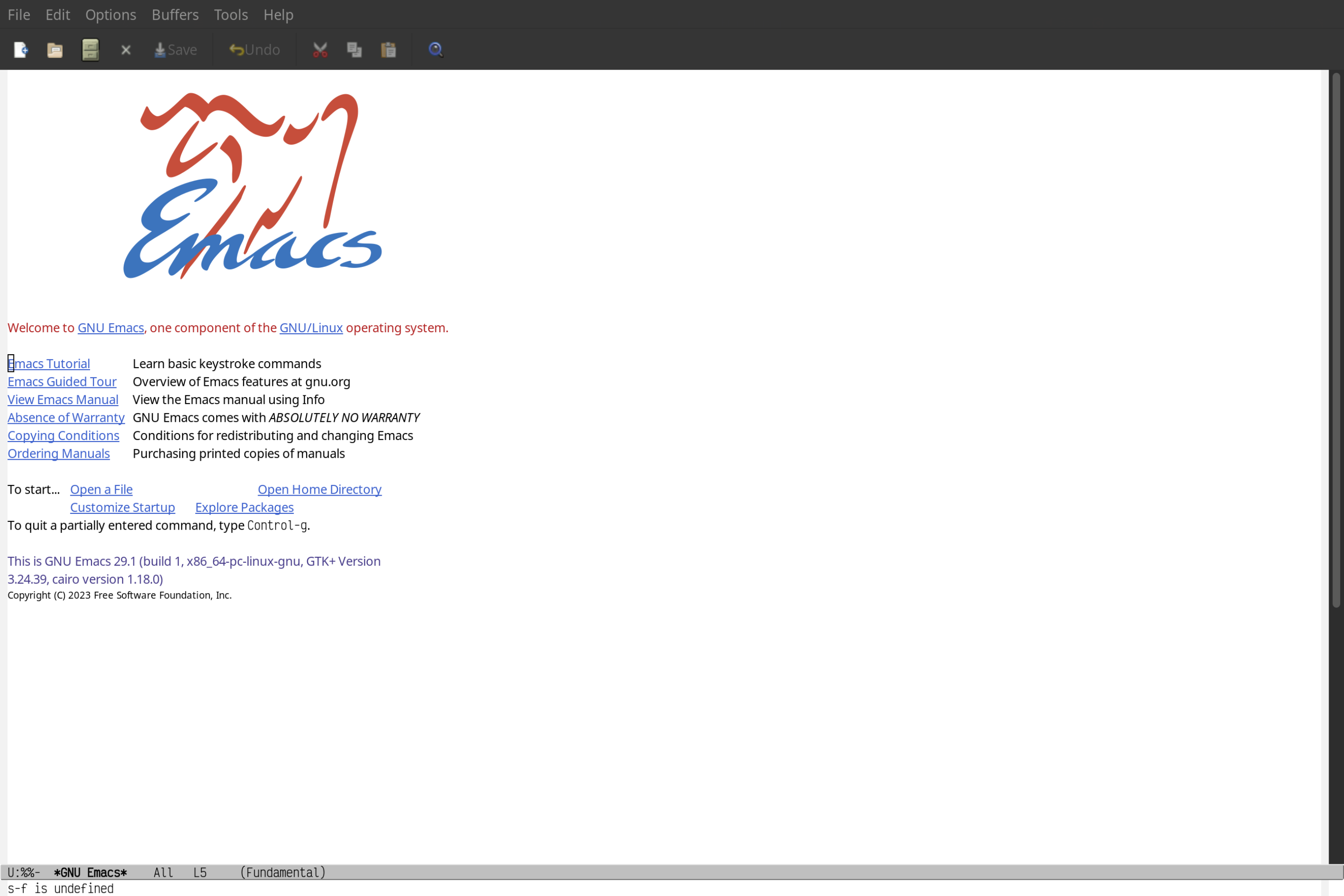Click the Explore Packages link
Screen dimensions: 1344x896
tap(244, 507)
